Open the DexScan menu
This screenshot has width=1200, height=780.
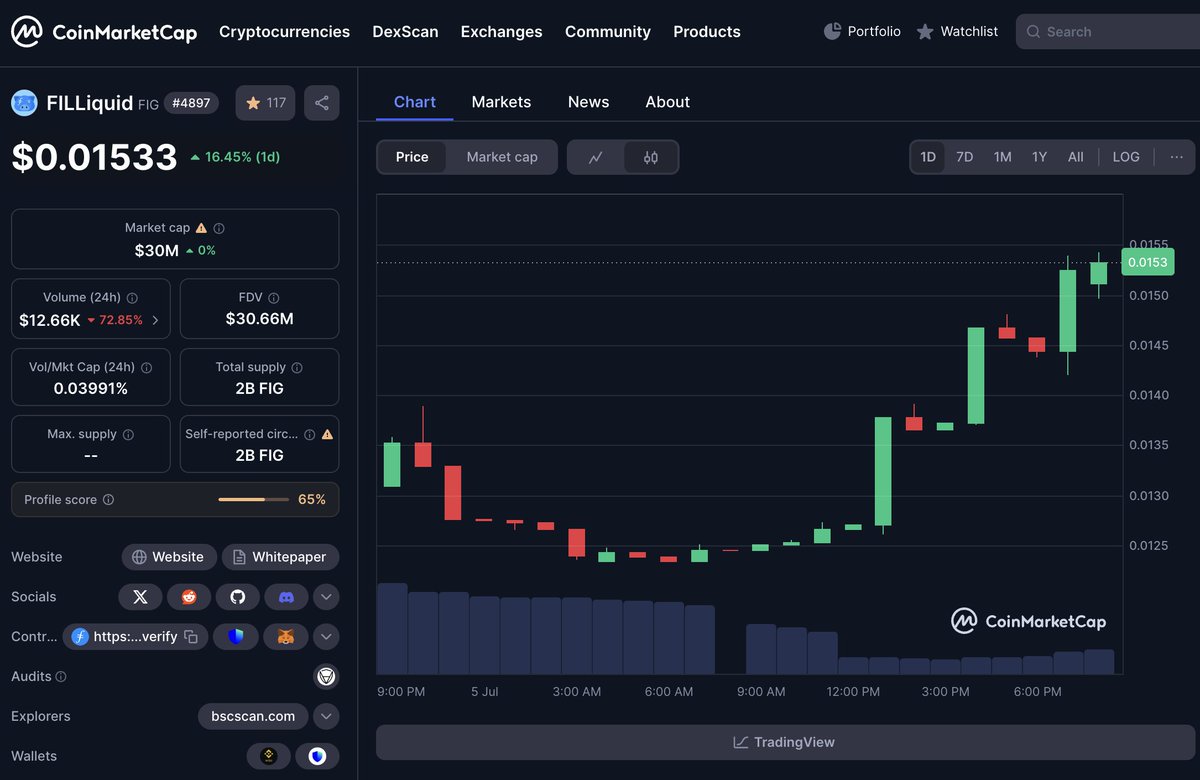pos(405,32)
